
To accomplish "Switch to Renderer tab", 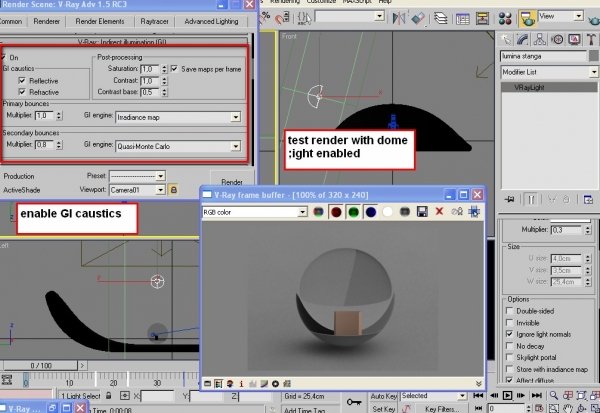I will pyautogui.click(x=46, y=21).
